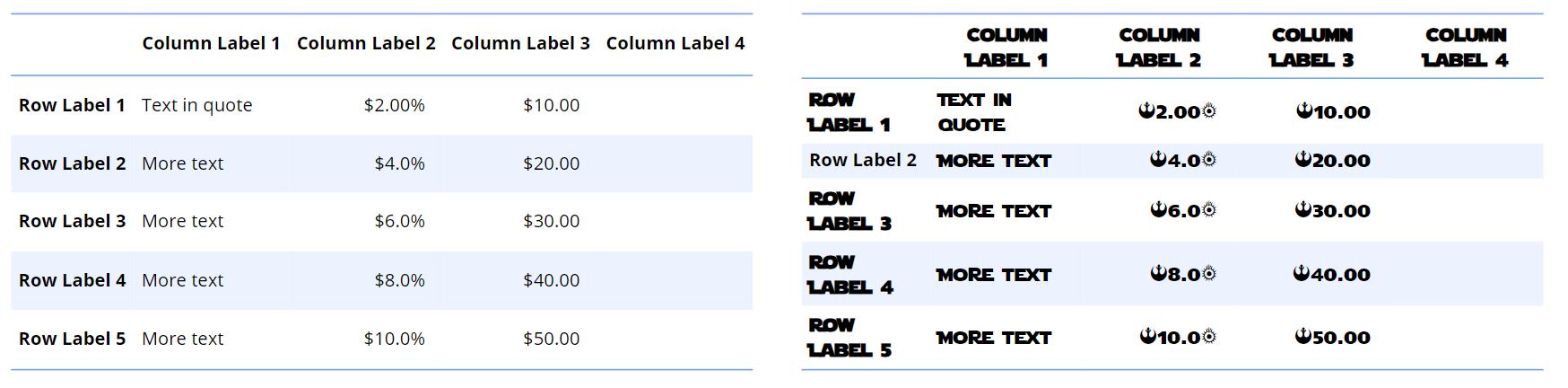Select Column Label 1 header in left table
This screenshot has height=388, width=1568.
tap(211, 43)
